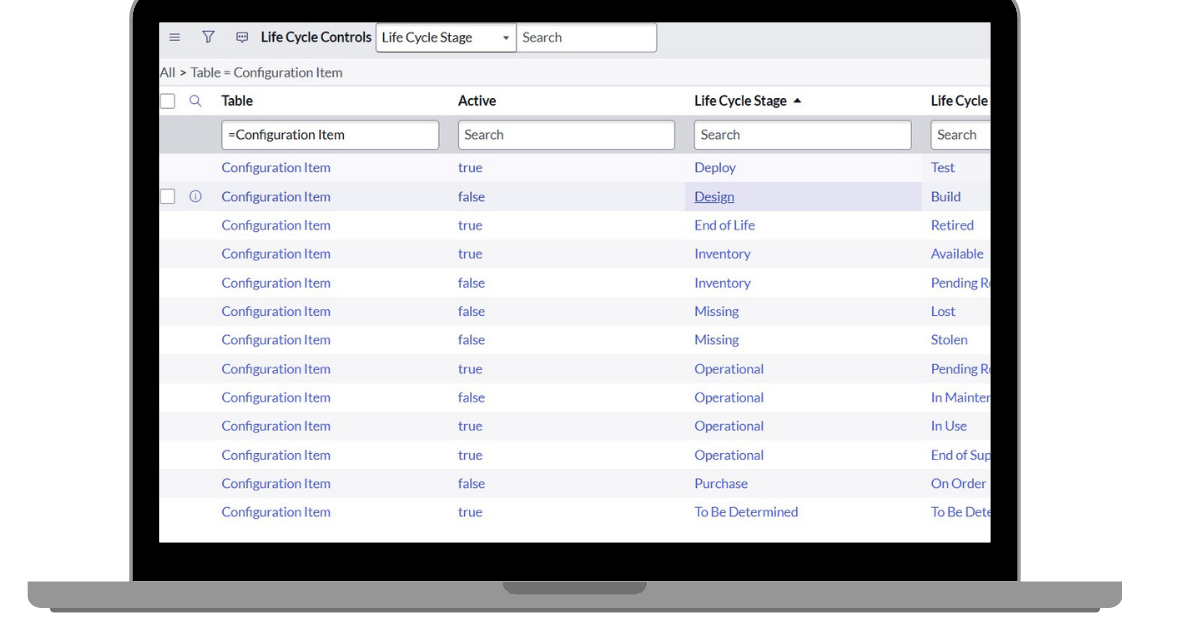Click the magnifier column search icon
Screen dimensions: 1200x628
(195, 101)
